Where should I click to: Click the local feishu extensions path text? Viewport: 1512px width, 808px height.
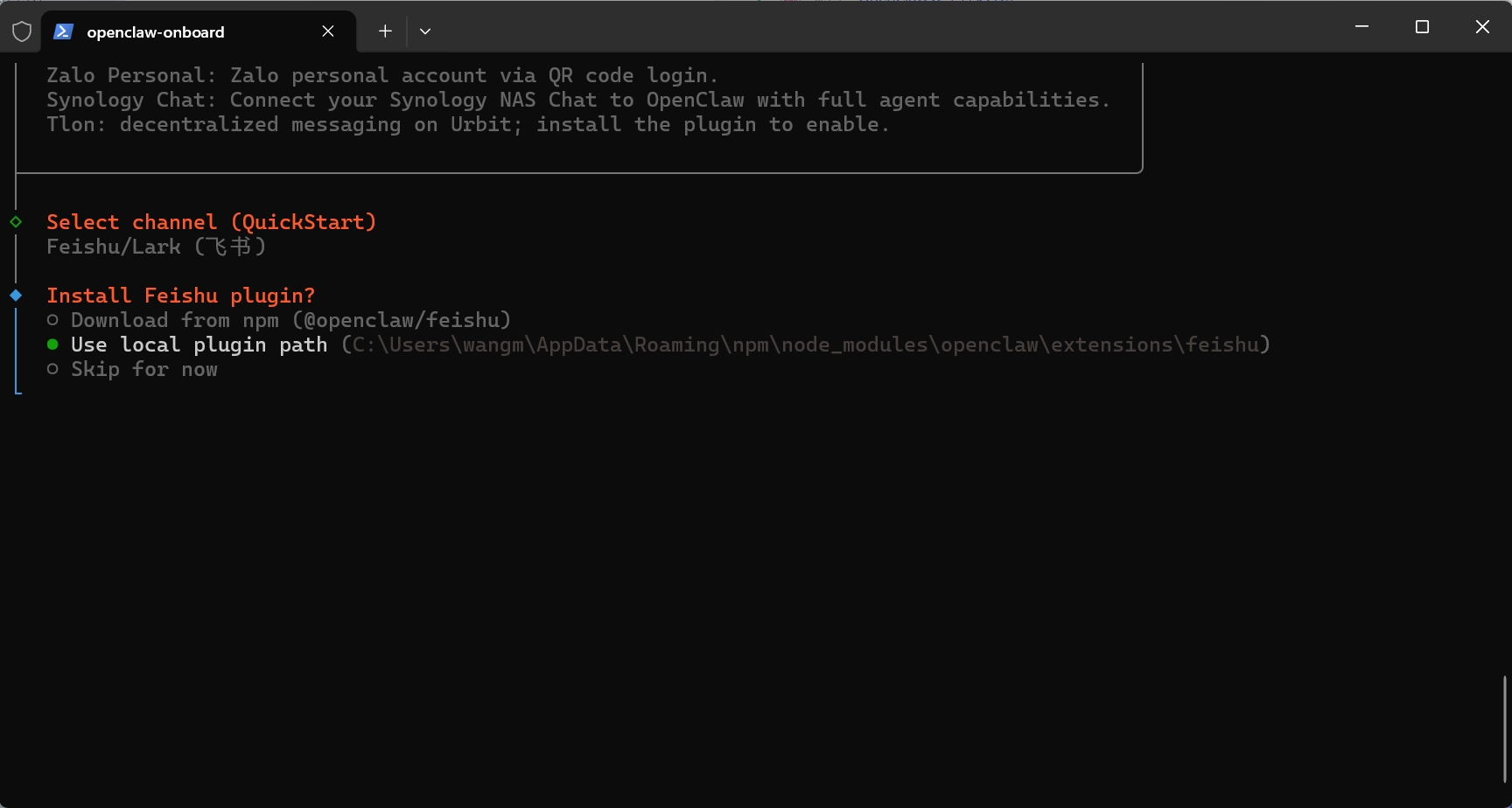click(805, 345)
